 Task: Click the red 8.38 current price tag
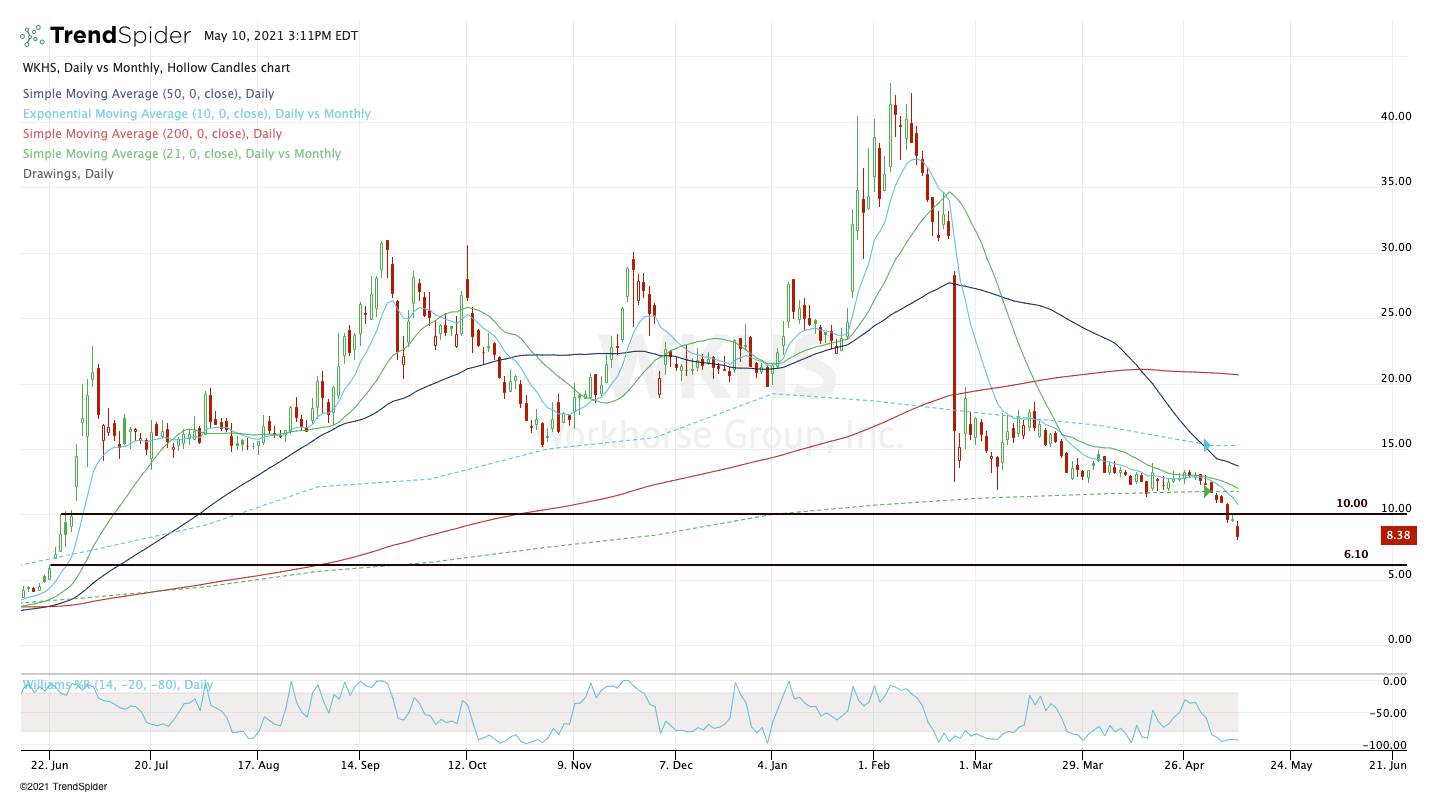pyautogui.click(x=1395, y=536)
